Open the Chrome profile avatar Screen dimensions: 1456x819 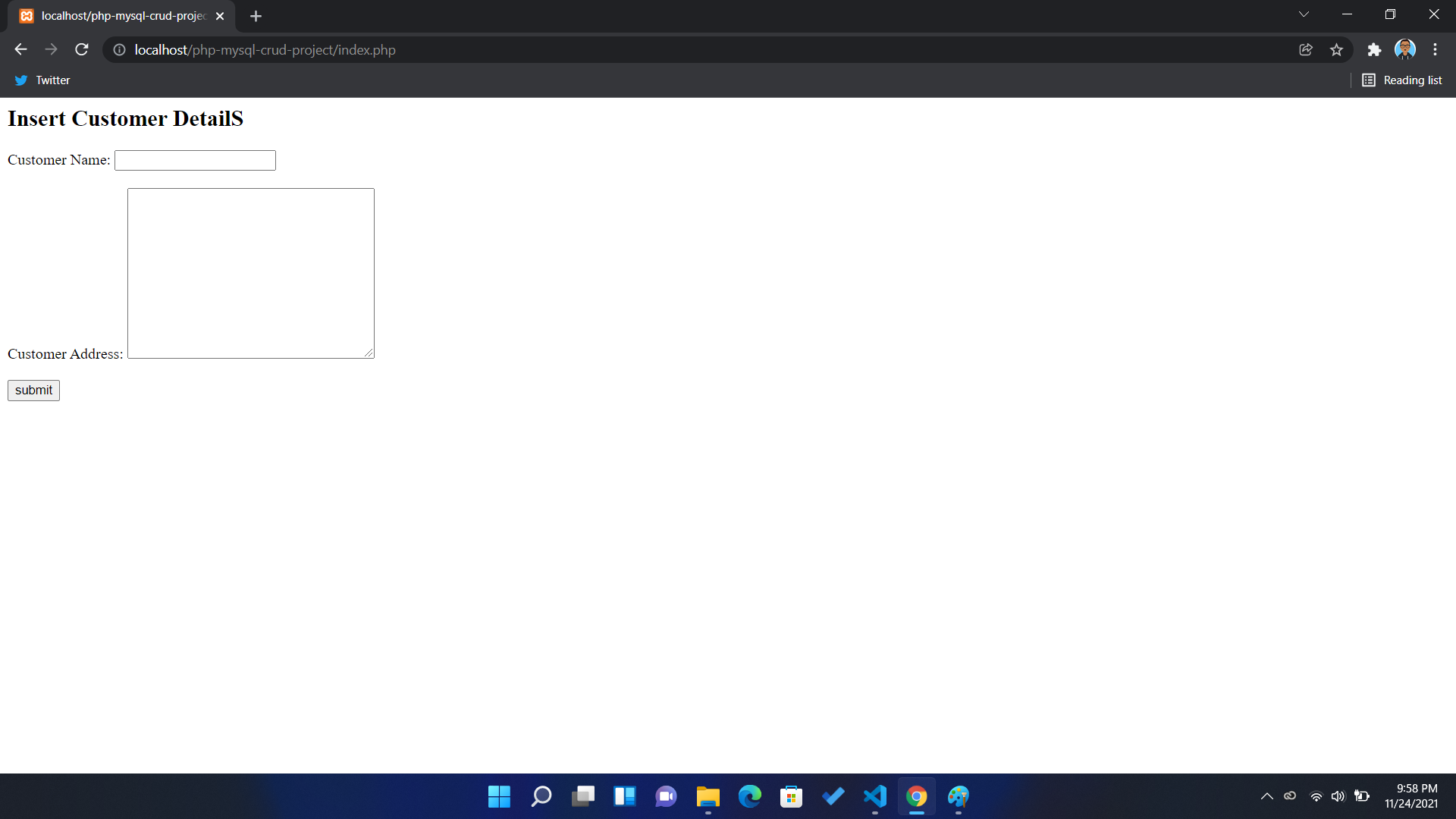1405,49
